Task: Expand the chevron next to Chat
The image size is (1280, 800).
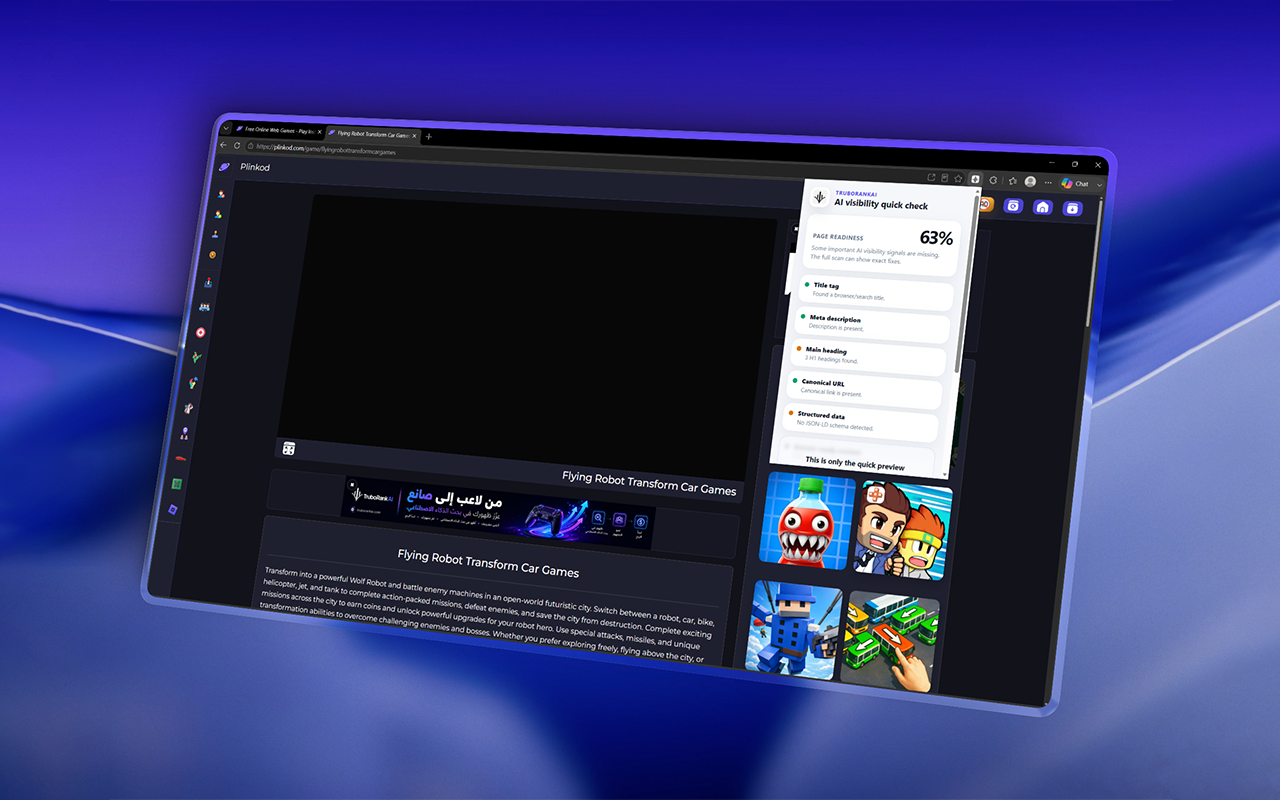Action: pyautogui.click(x=1099, y=185)
